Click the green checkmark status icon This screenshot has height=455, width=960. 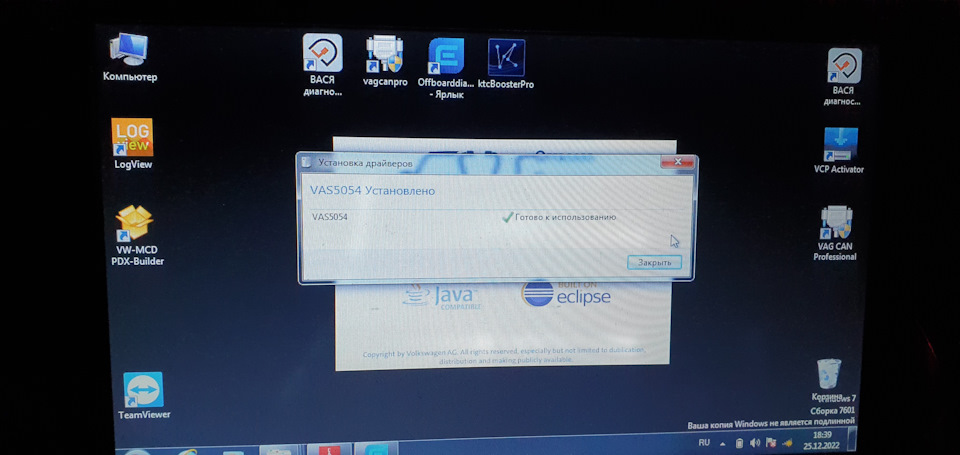point(507,217)
